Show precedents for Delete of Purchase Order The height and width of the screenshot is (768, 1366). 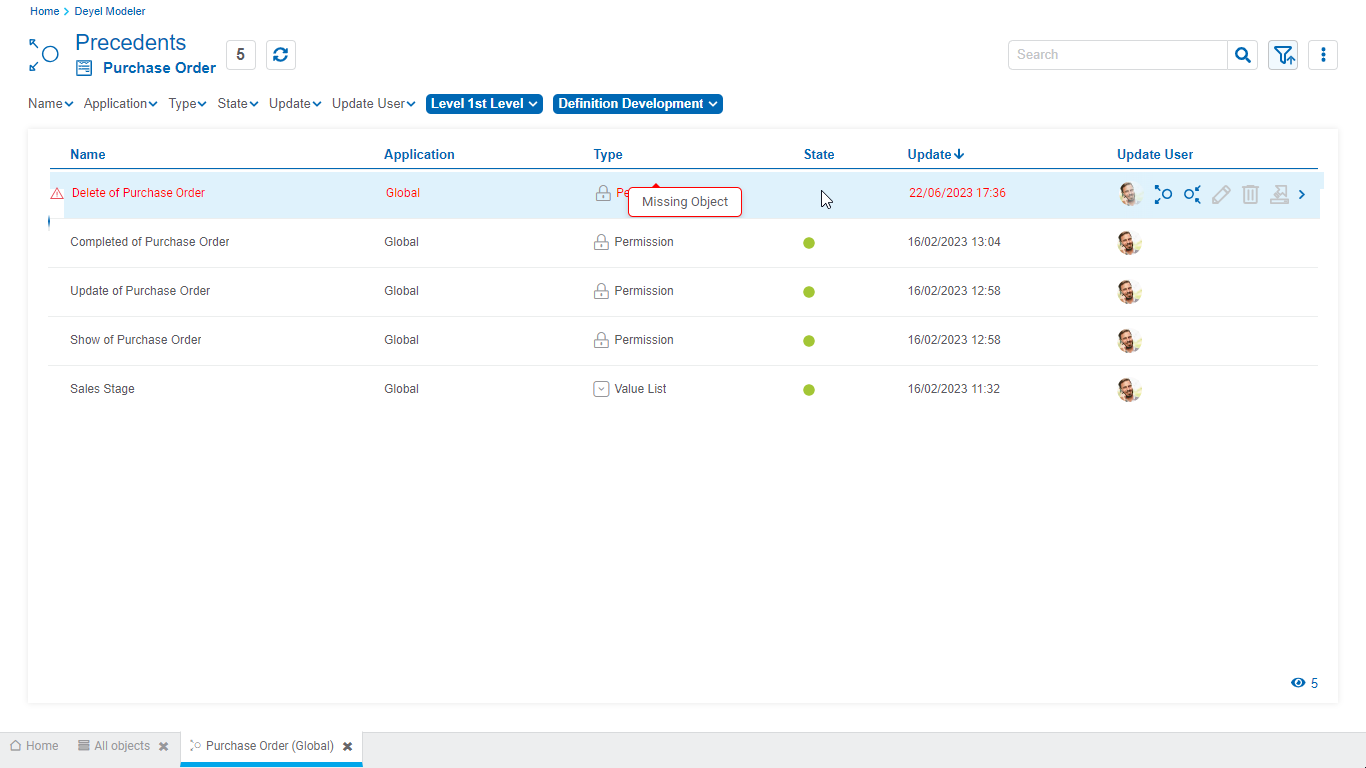(1162, 195)
